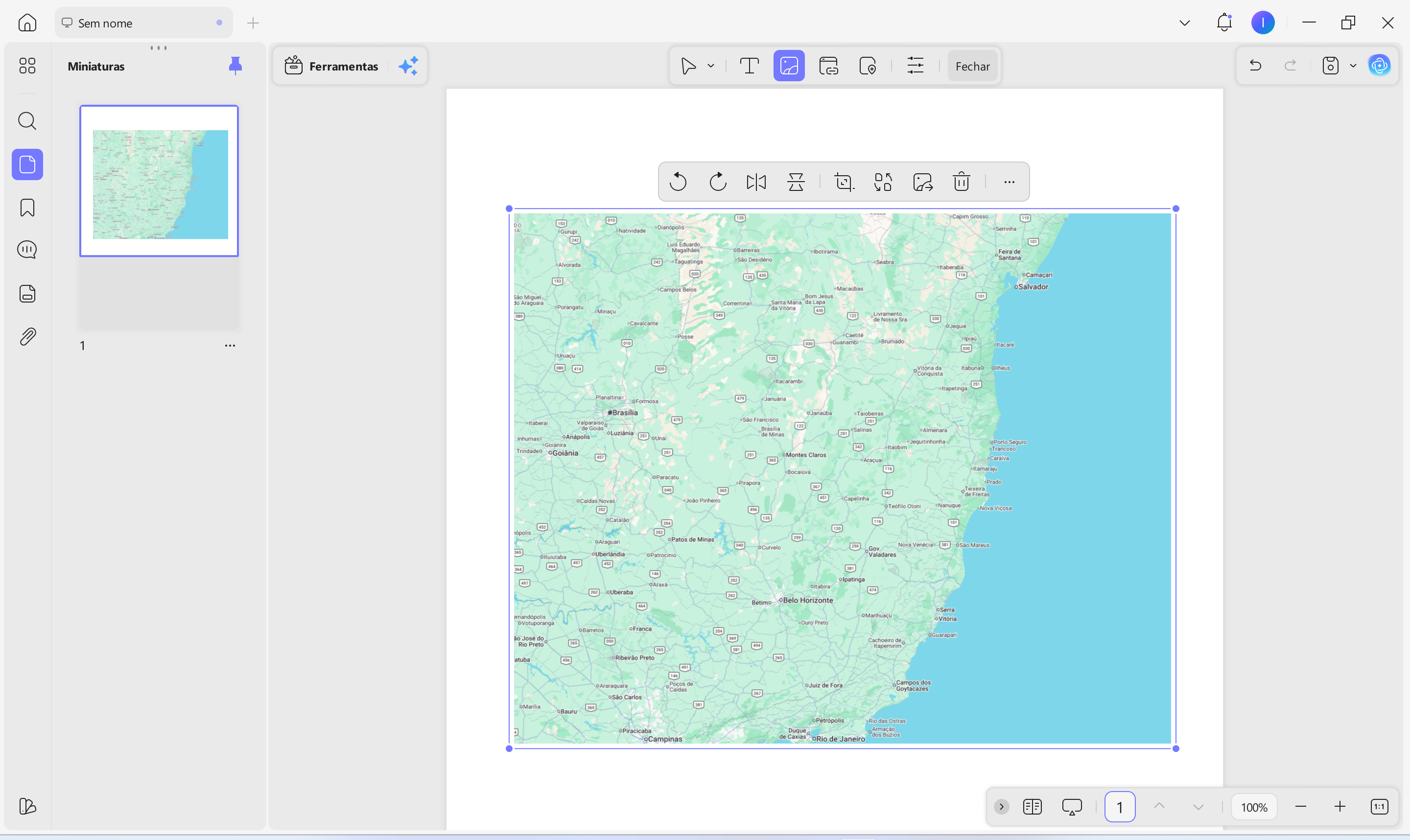Open the 100% zoom level box

(x=1254, y=807)
